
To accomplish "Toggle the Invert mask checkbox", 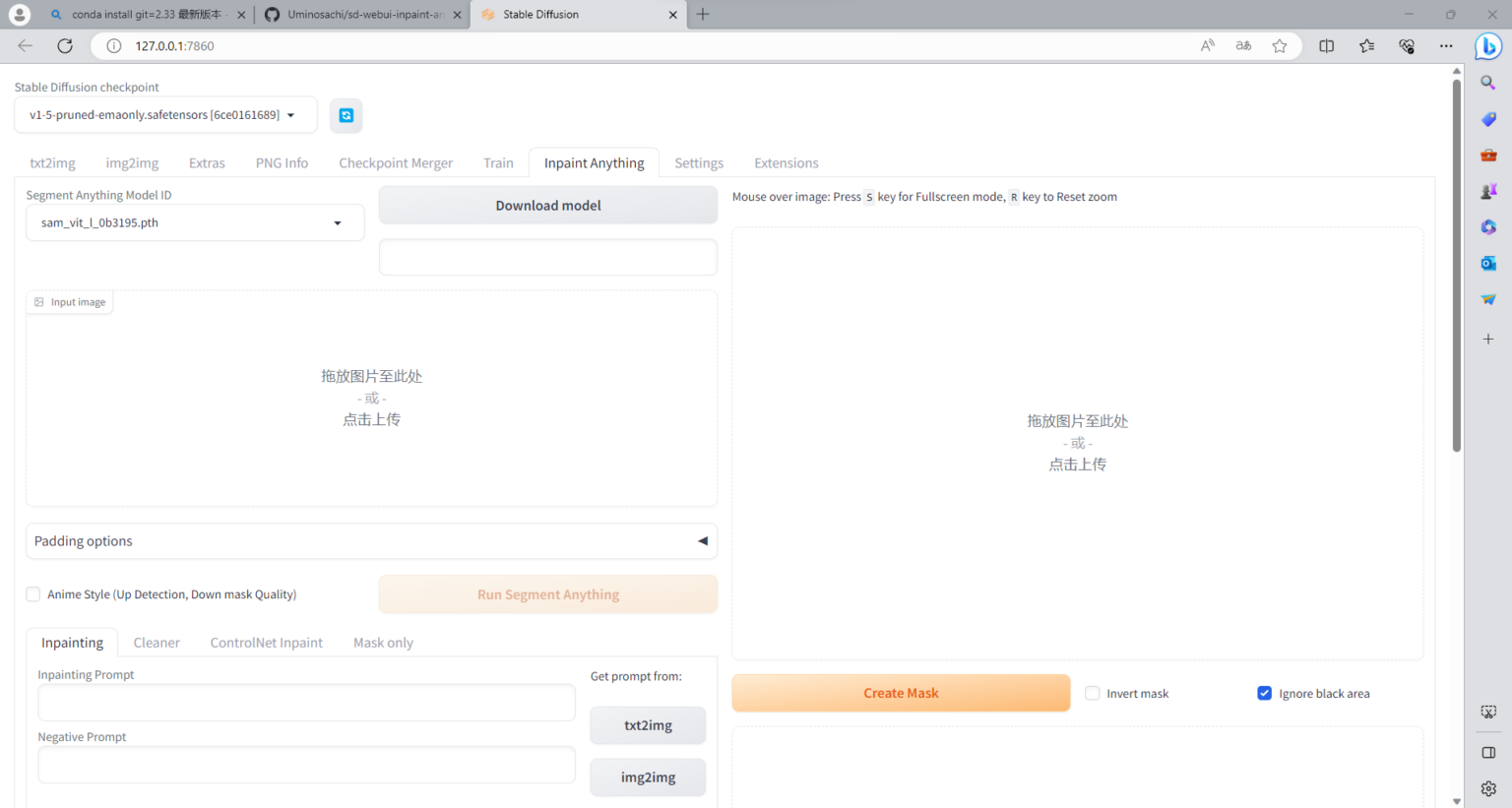I will click(x=1093, y=694).
